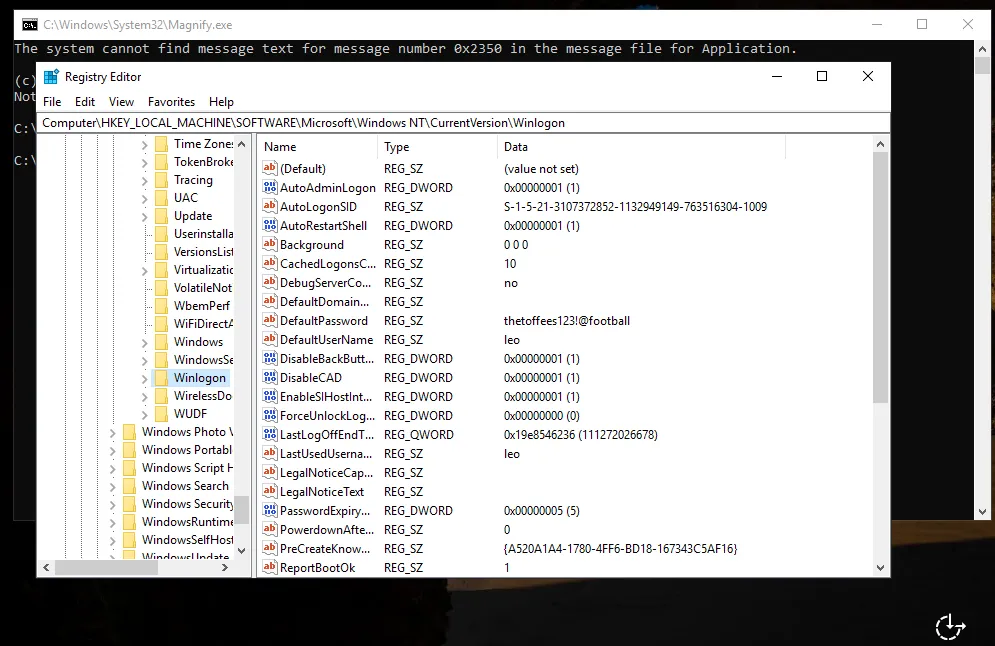Expand the Winlogon tree node
The width and height of the screenshot is (995, 646).
[x=145, y=379]
